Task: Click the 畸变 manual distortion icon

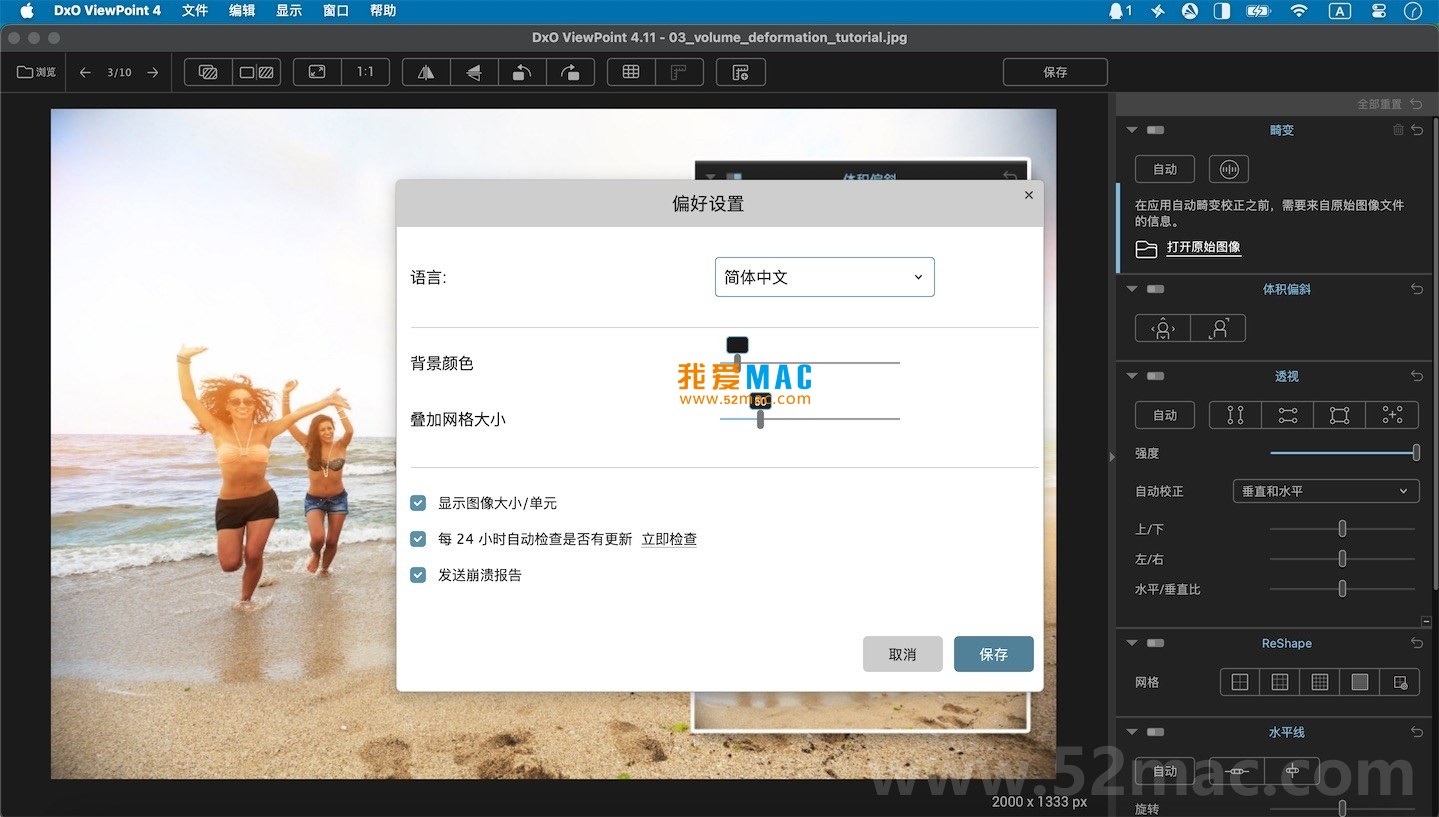Action: (1229, 169)
